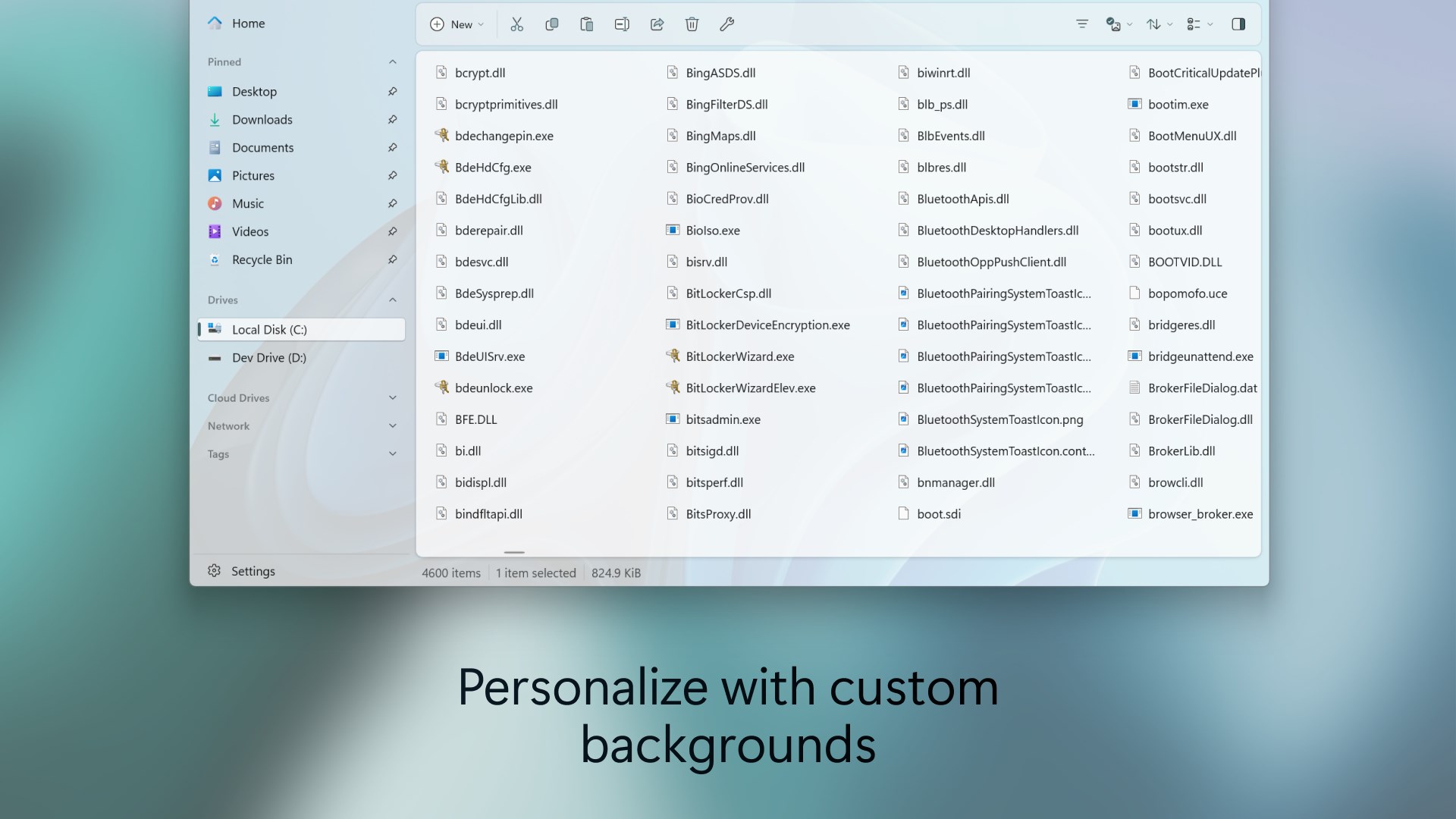The height and width of the screenshot is (819, 1456).
Task: Go to Home in the sidebar
Action: (248, 23)
